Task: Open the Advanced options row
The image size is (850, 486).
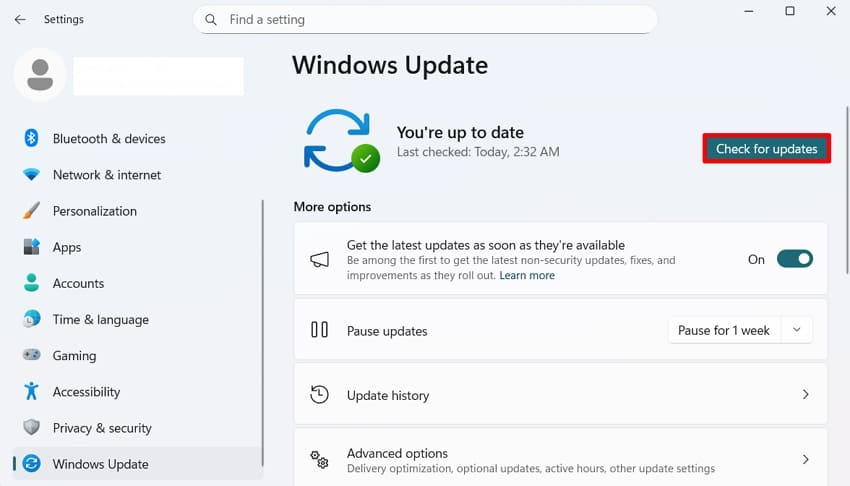Action: pos(561,458)
